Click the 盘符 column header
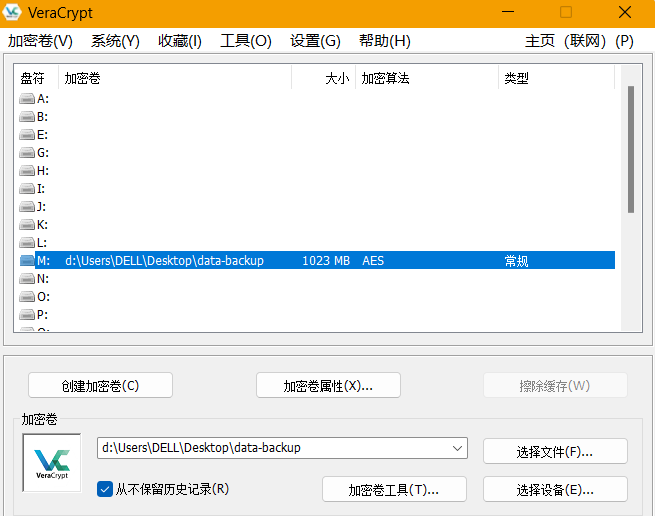 (x=36, y=78)
